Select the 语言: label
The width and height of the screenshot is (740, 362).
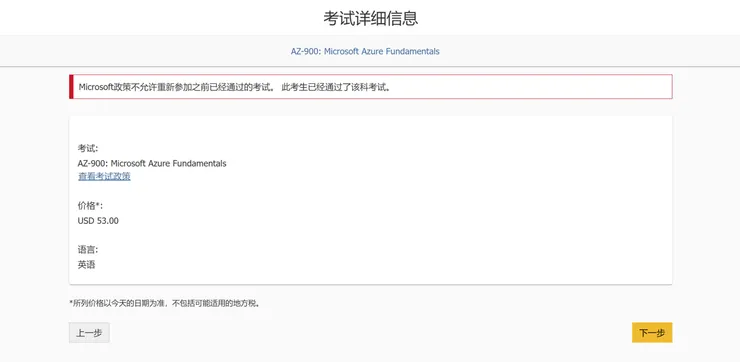[88, 250]
